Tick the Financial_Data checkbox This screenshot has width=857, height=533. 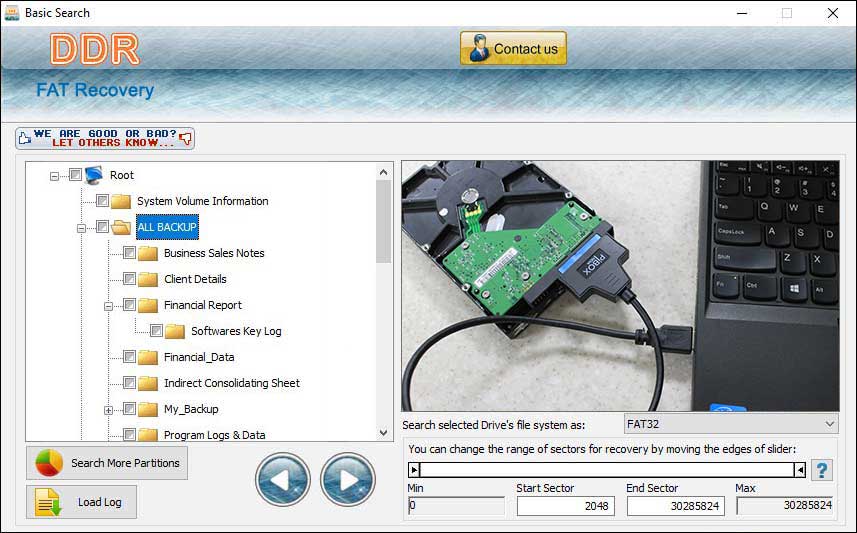point(129,356)
